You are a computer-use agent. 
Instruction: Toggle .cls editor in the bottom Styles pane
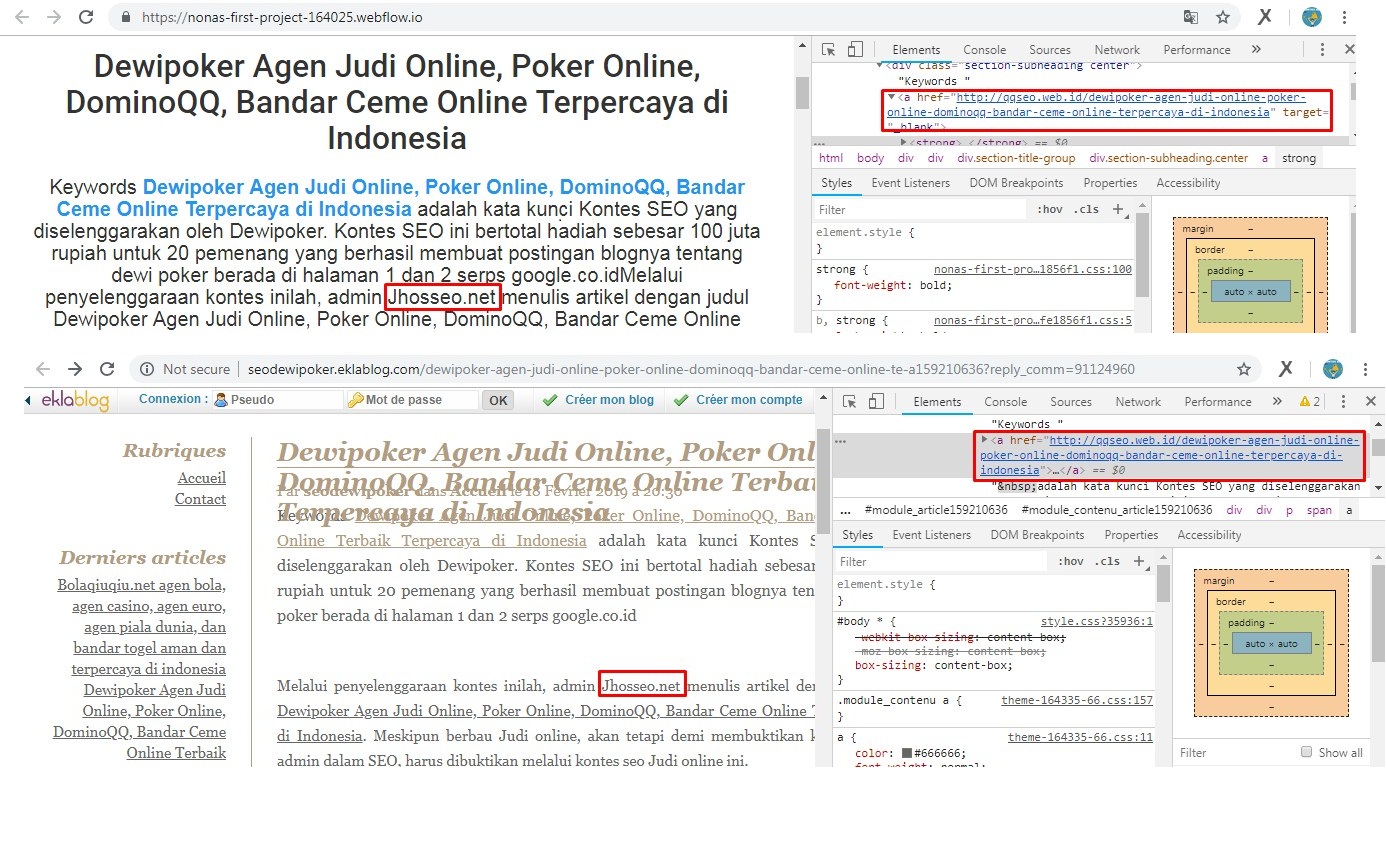pos(1107,561)
